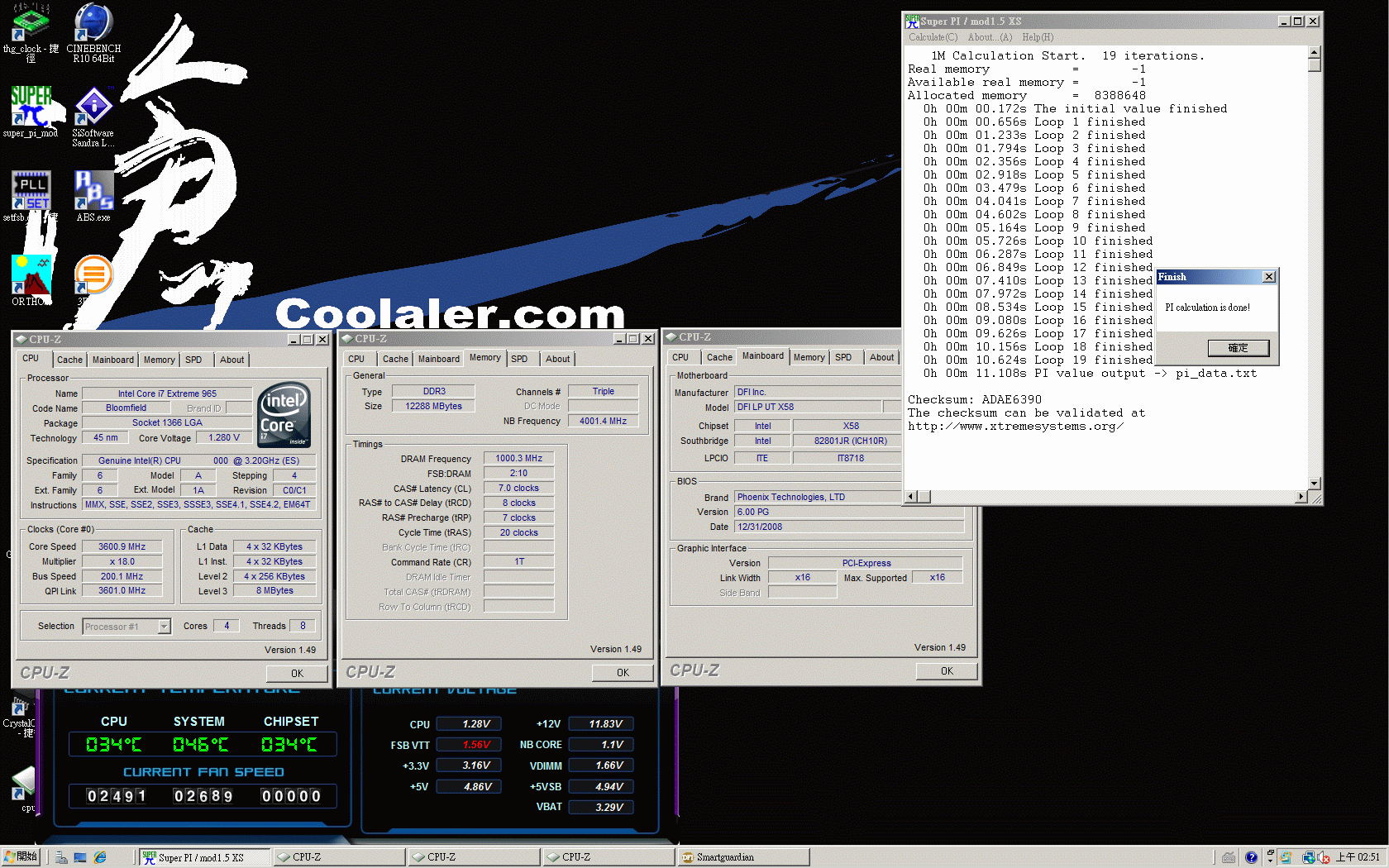
Task: Click the Threads value 8
Action: pyautogui.click(x=303, y=626)
